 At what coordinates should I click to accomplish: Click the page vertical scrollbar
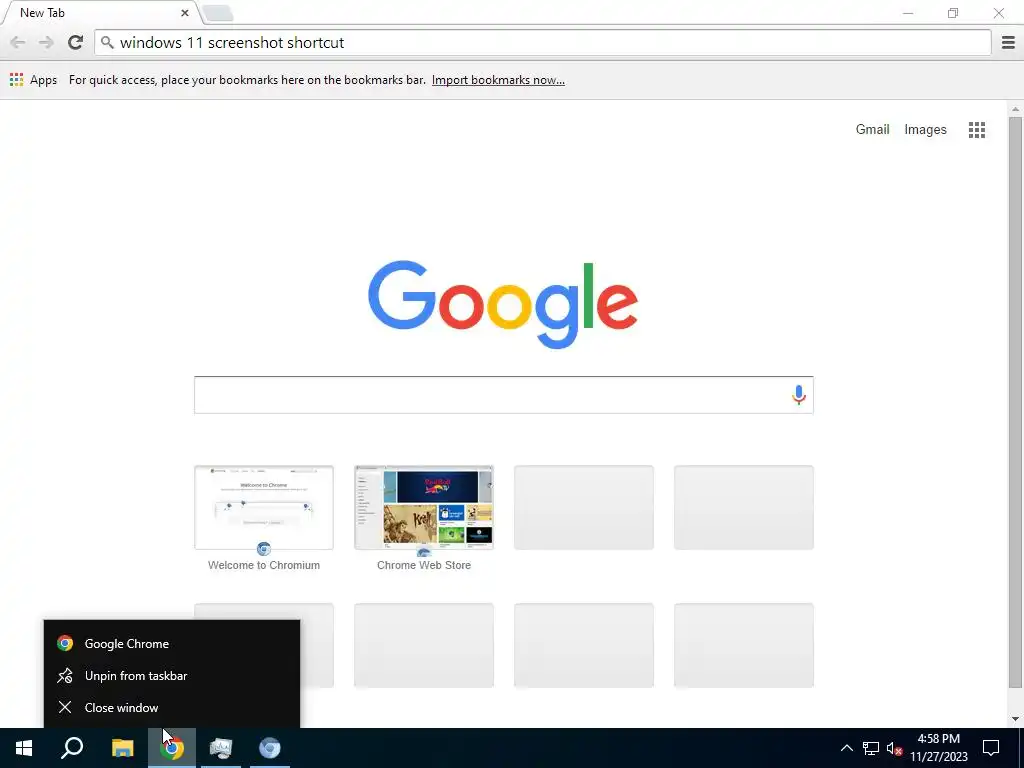1015,402
